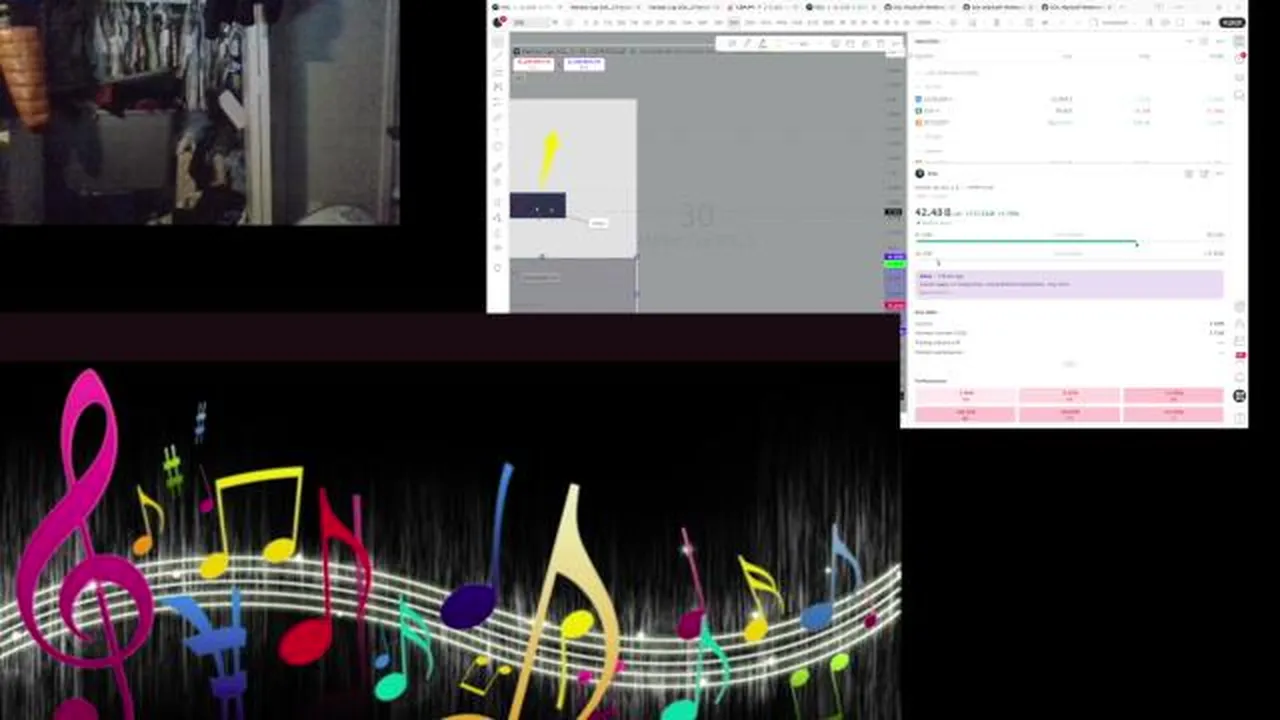
Task: Open the details panel more options menu
Action: [x=1220, y=173]
